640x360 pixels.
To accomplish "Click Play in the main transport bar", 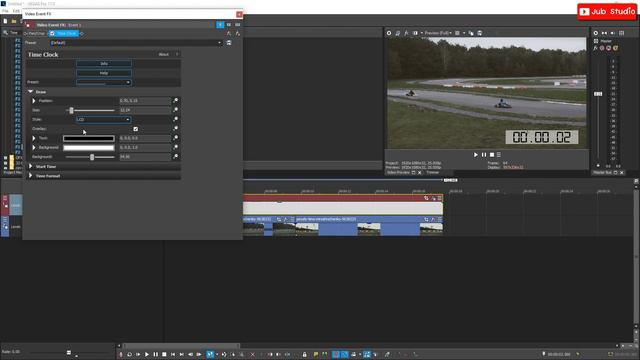I will (x=147, y=354).
